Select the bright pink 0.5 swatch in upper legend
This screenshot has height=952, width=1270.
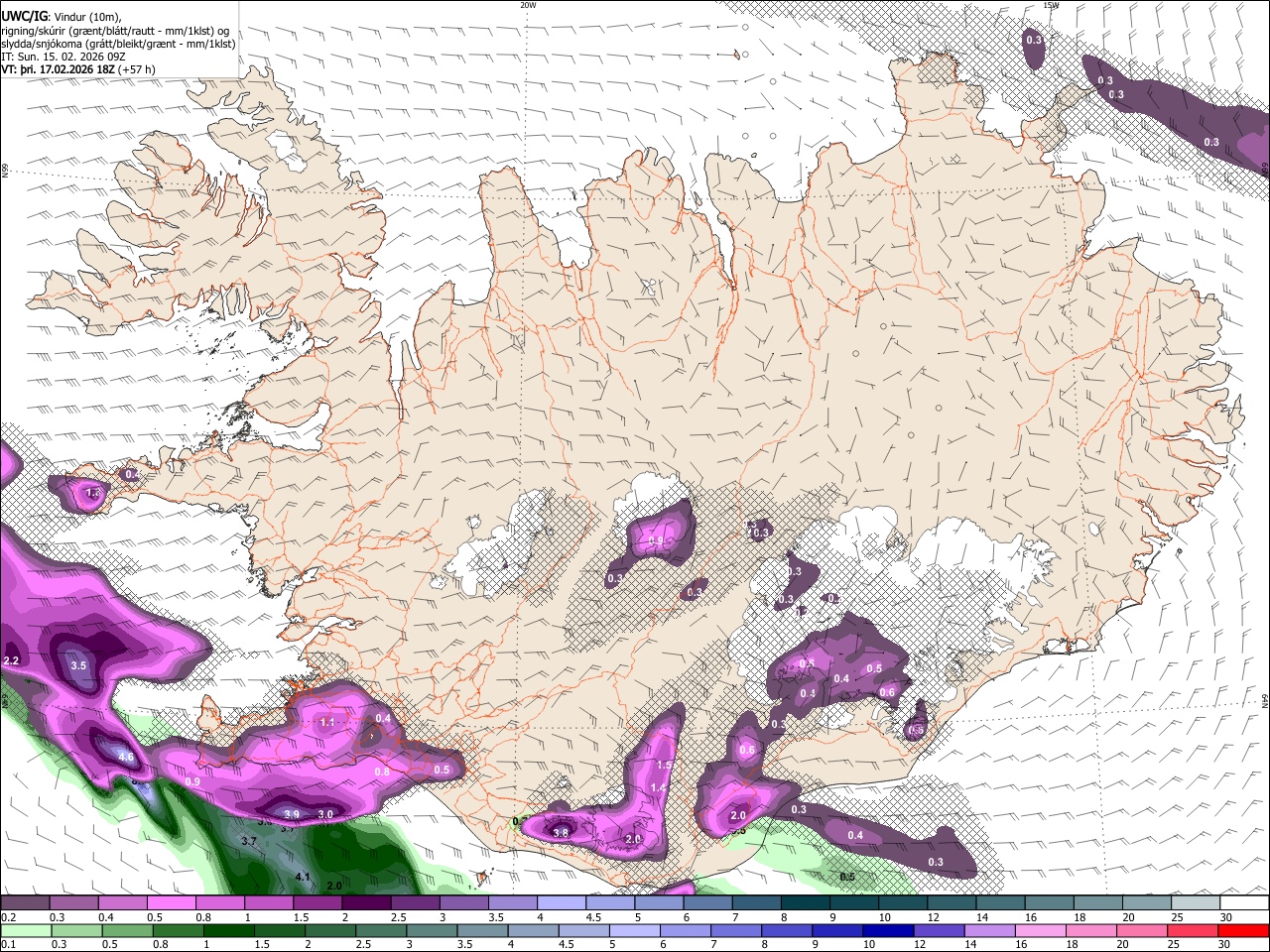coord(171,903)
